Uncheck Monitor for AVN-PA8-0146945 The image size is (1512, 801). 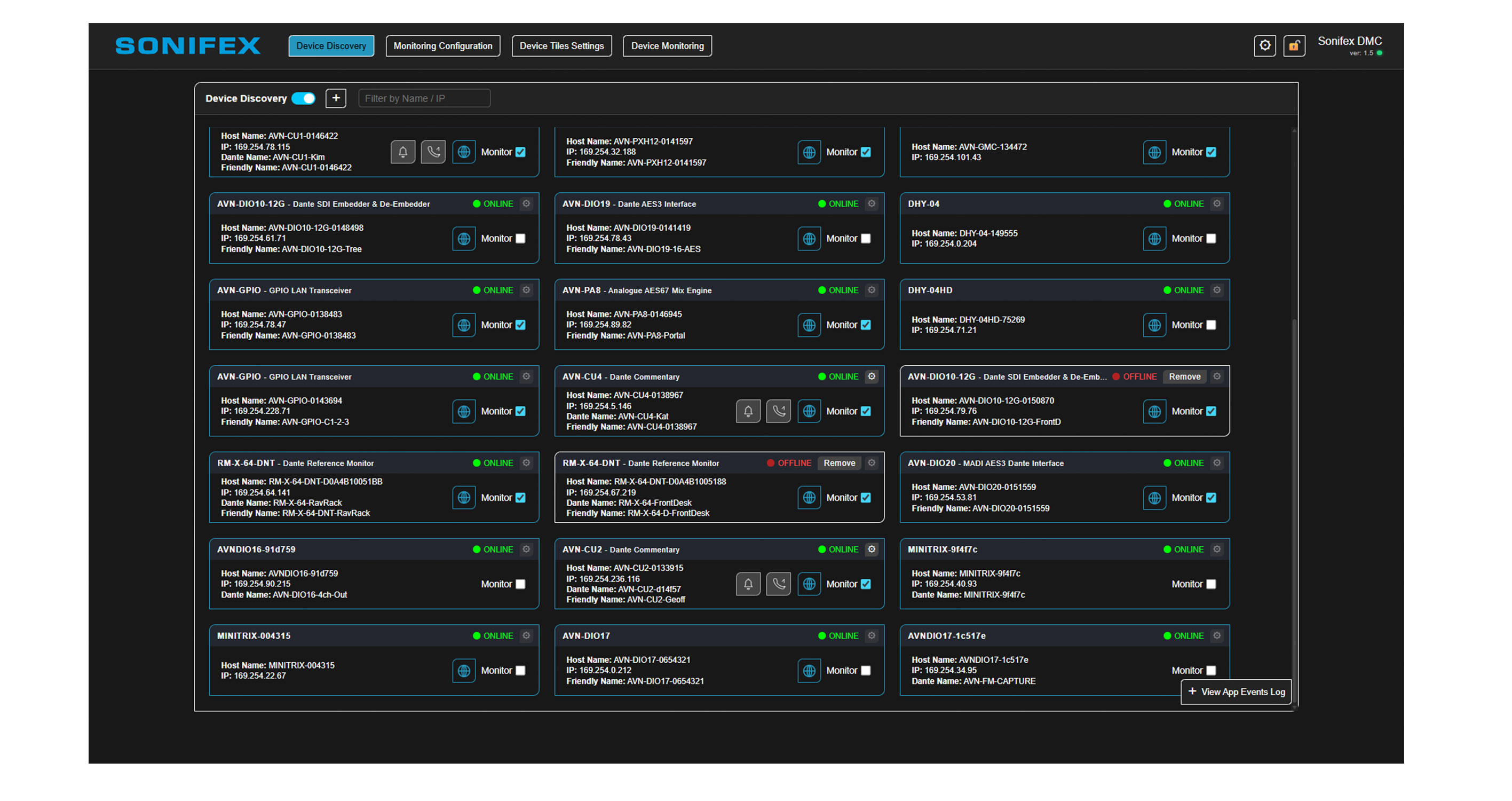click(x=865, y=325)
